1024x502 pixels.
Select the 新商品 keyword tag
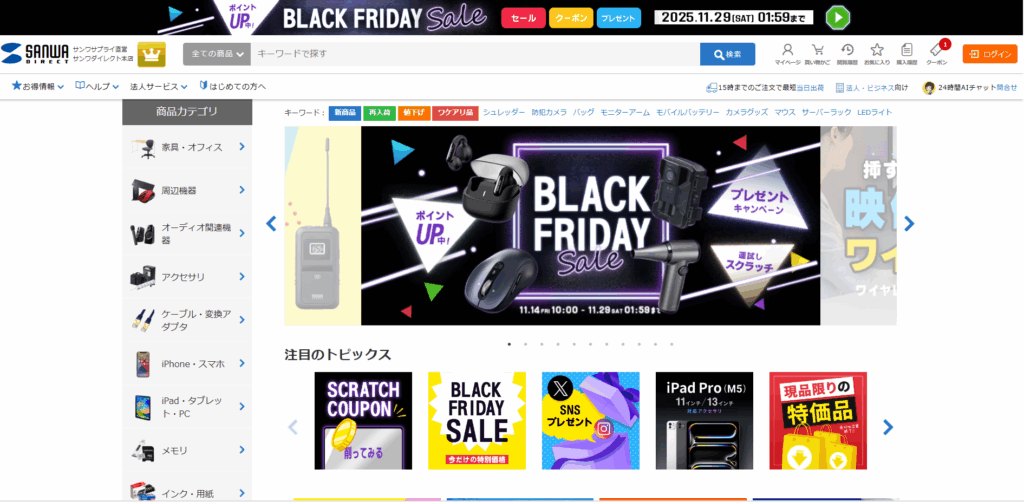pyautogui.click(x=344, y=112)
